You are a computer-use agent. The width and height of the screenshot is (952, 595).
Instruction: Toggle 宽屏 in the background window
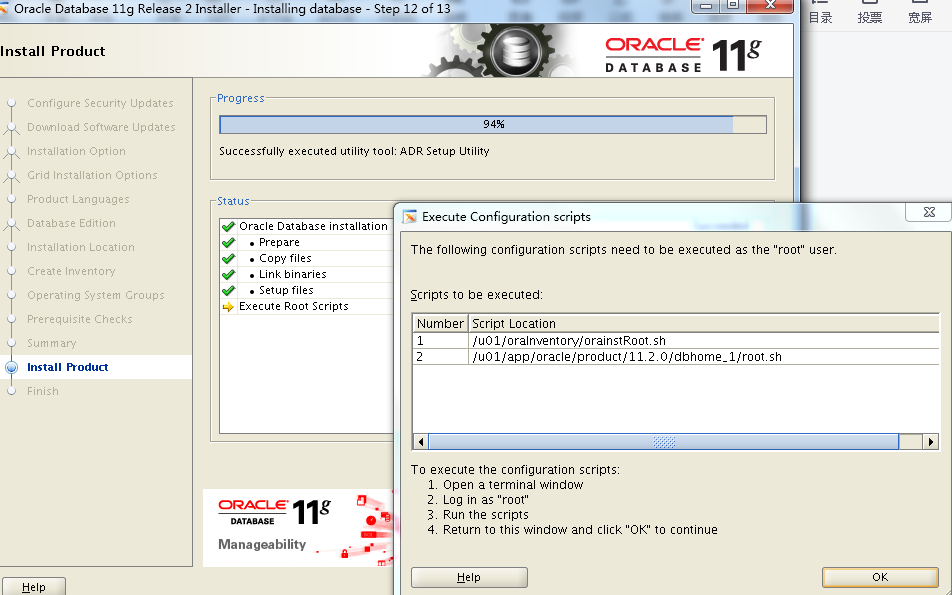pyautogui.click(x=920, y=12)
